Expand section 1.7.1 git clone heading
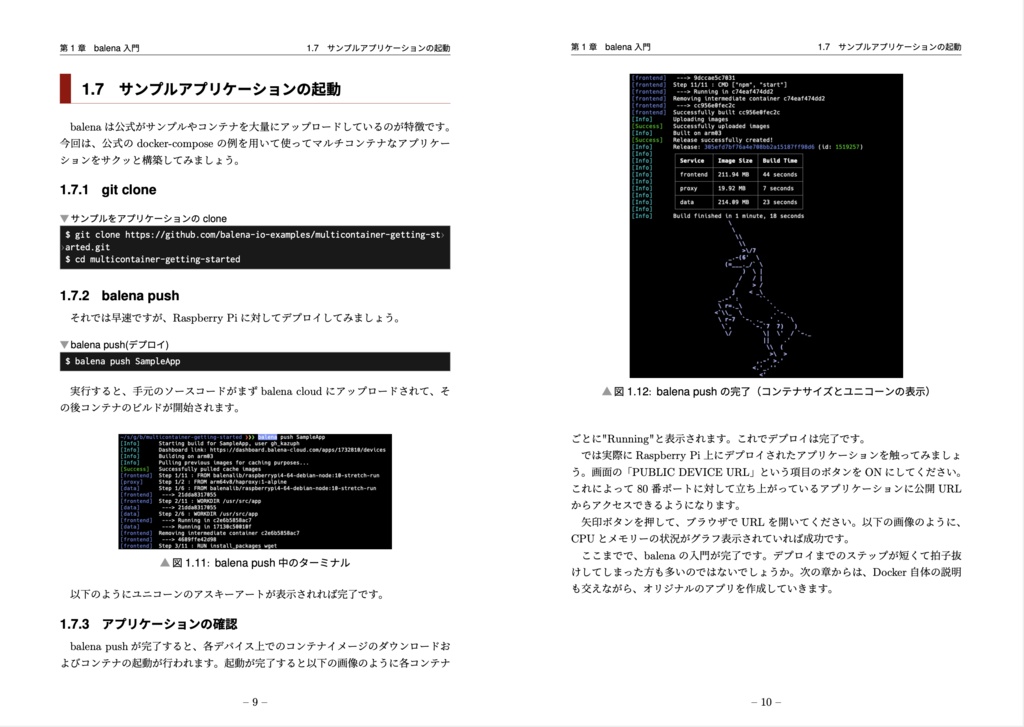Viewport: 1024px width, 727px height. click(110, 188)
